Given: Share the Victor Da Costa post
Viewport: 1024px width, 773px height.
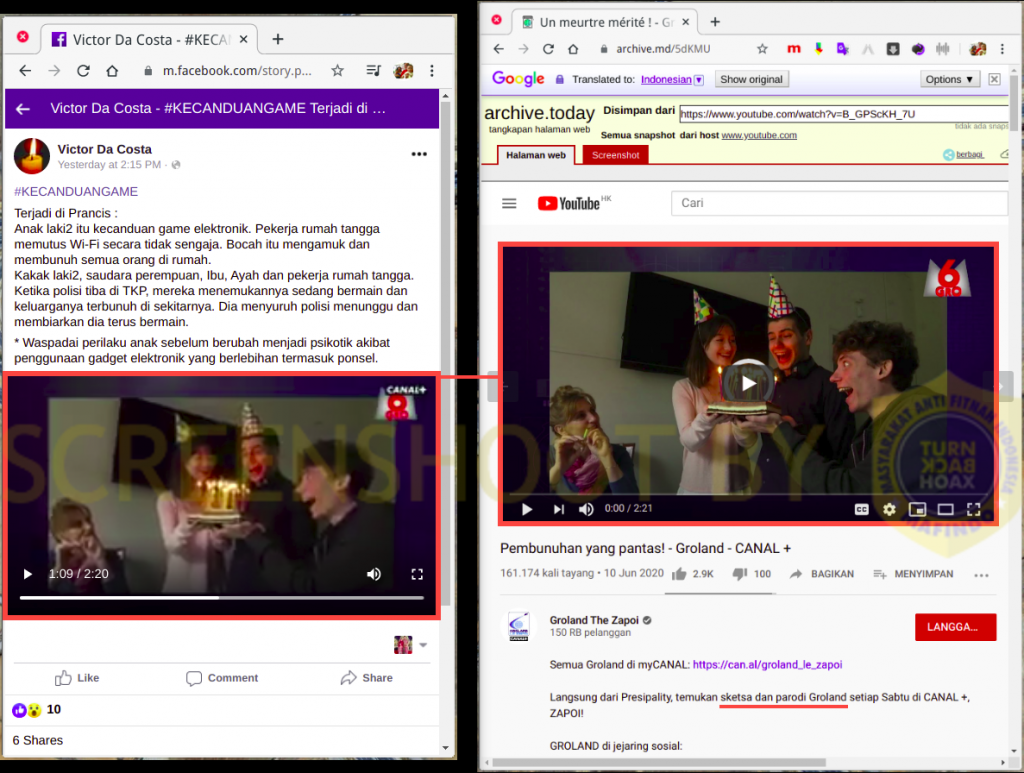Looking at the screenshot, I should pyautogui.click(x=366, y=678).
